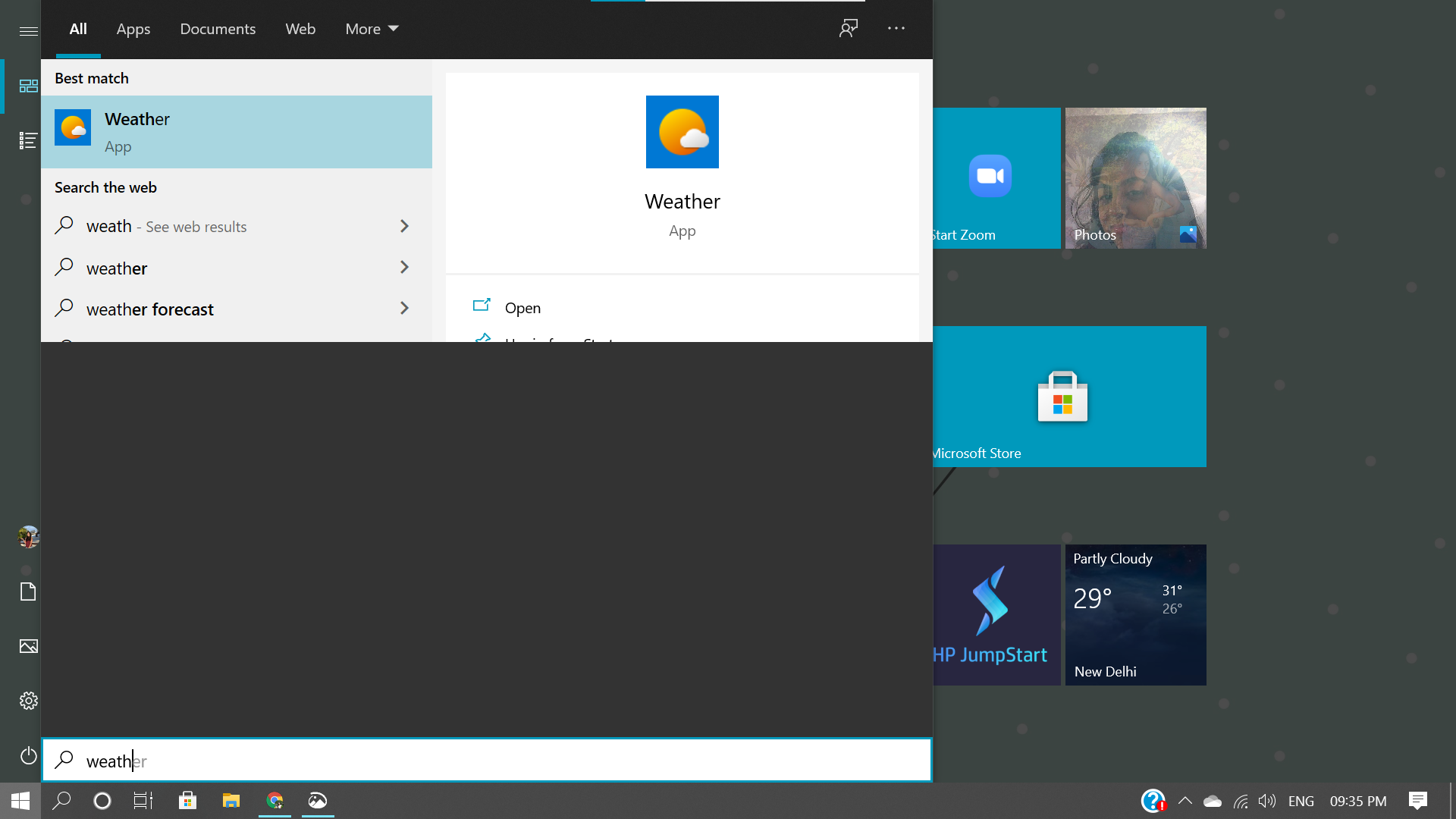Select the 'weather forecast' web suggestion

(x=237, y=308)
